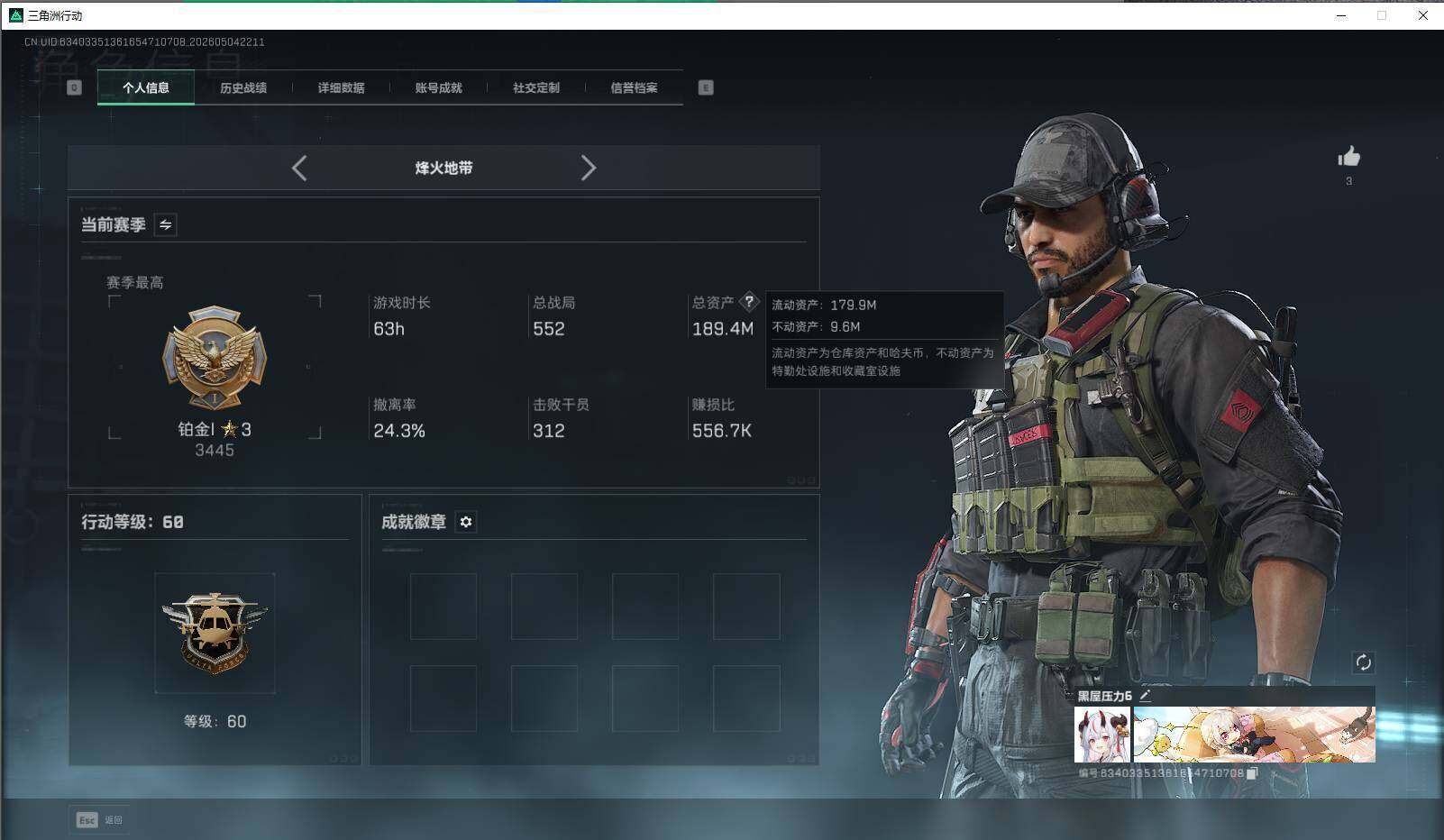Click the level 60 helicopter emblem
1444x840 pixels.
click(x=215, y=633)
